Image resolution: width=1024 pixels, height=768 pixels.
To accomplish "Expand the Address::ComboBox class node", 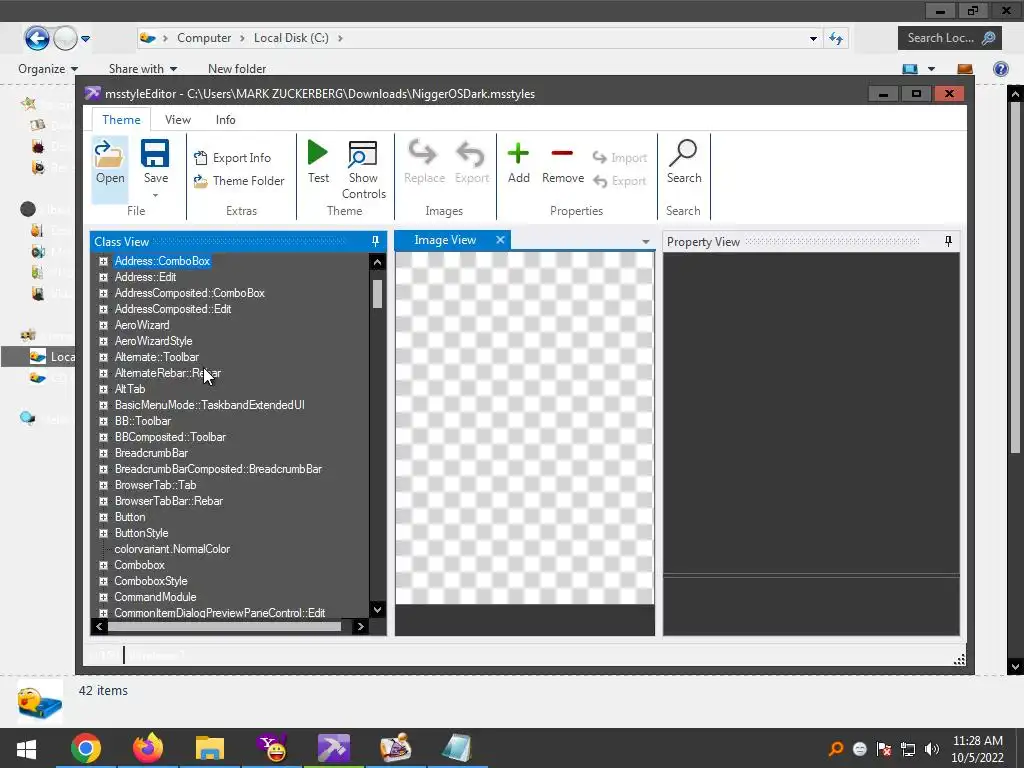I will click(103, 261).
